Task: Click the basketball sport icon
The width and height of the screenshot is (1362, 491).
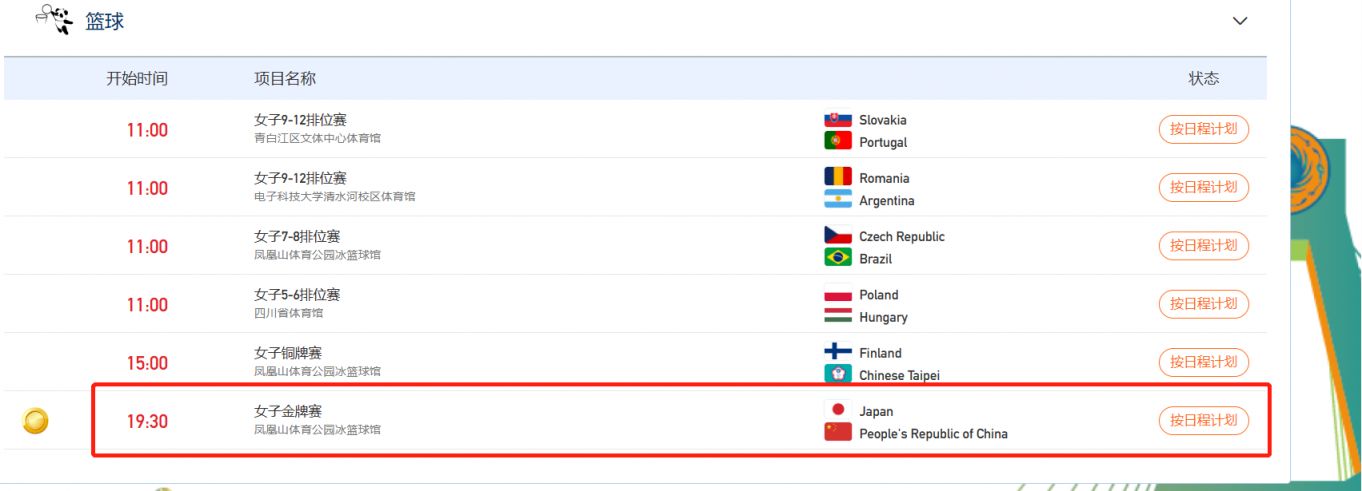Action: [54, 19]
